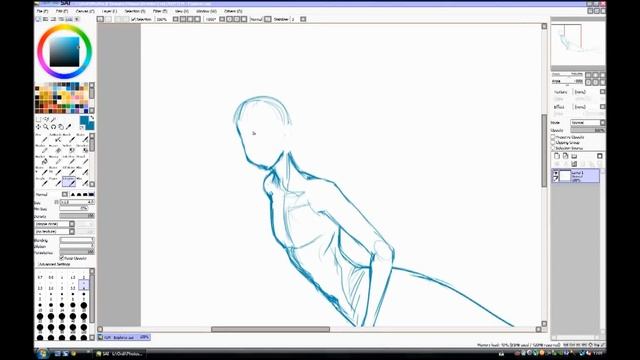Viewport: 640px width, 360px height.
Task: Open the Stabilizer value dropdown
Action: (x=303, y=19)
